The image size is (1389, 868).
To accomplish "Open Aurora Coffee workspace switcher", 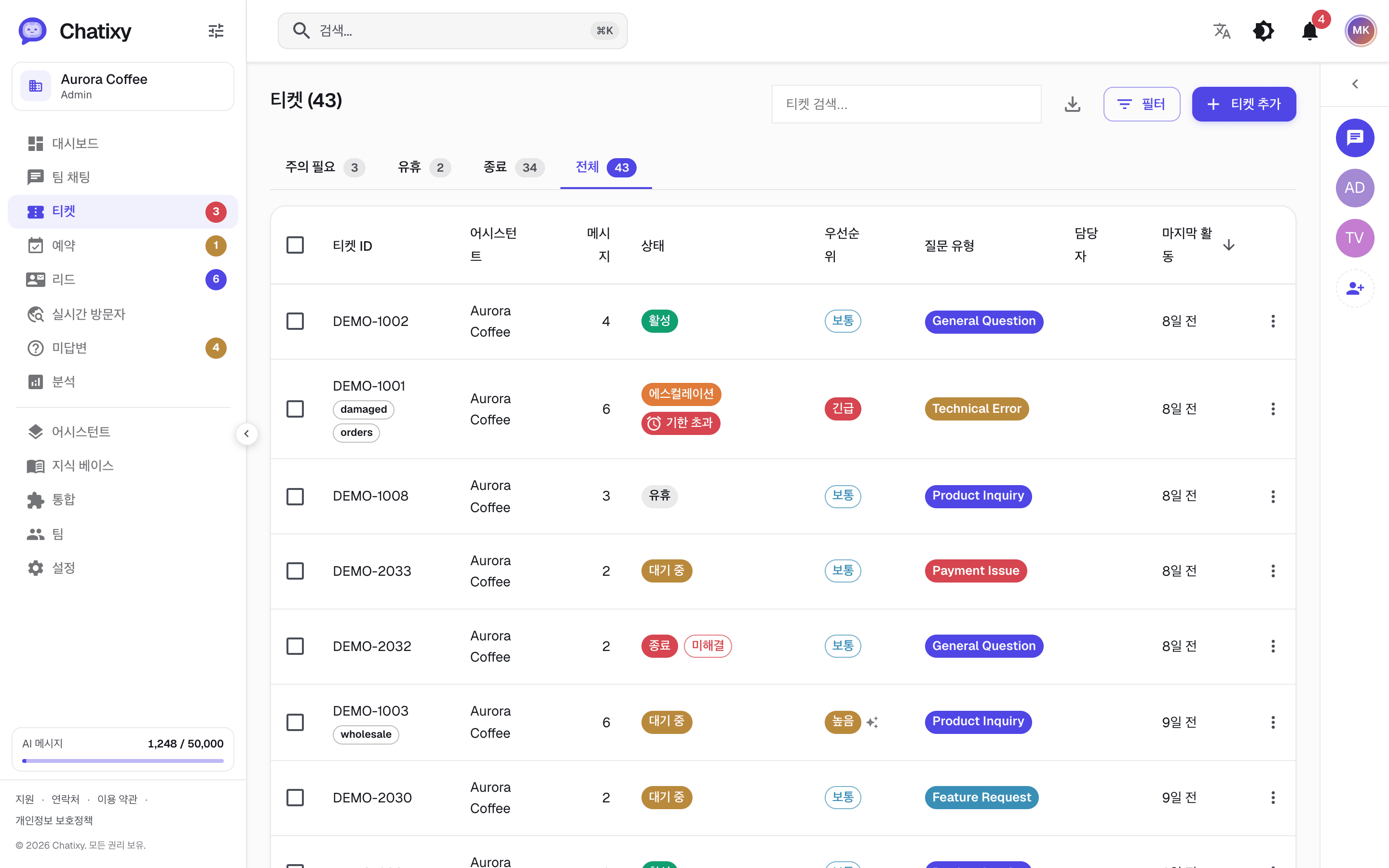I will [123, 86].
